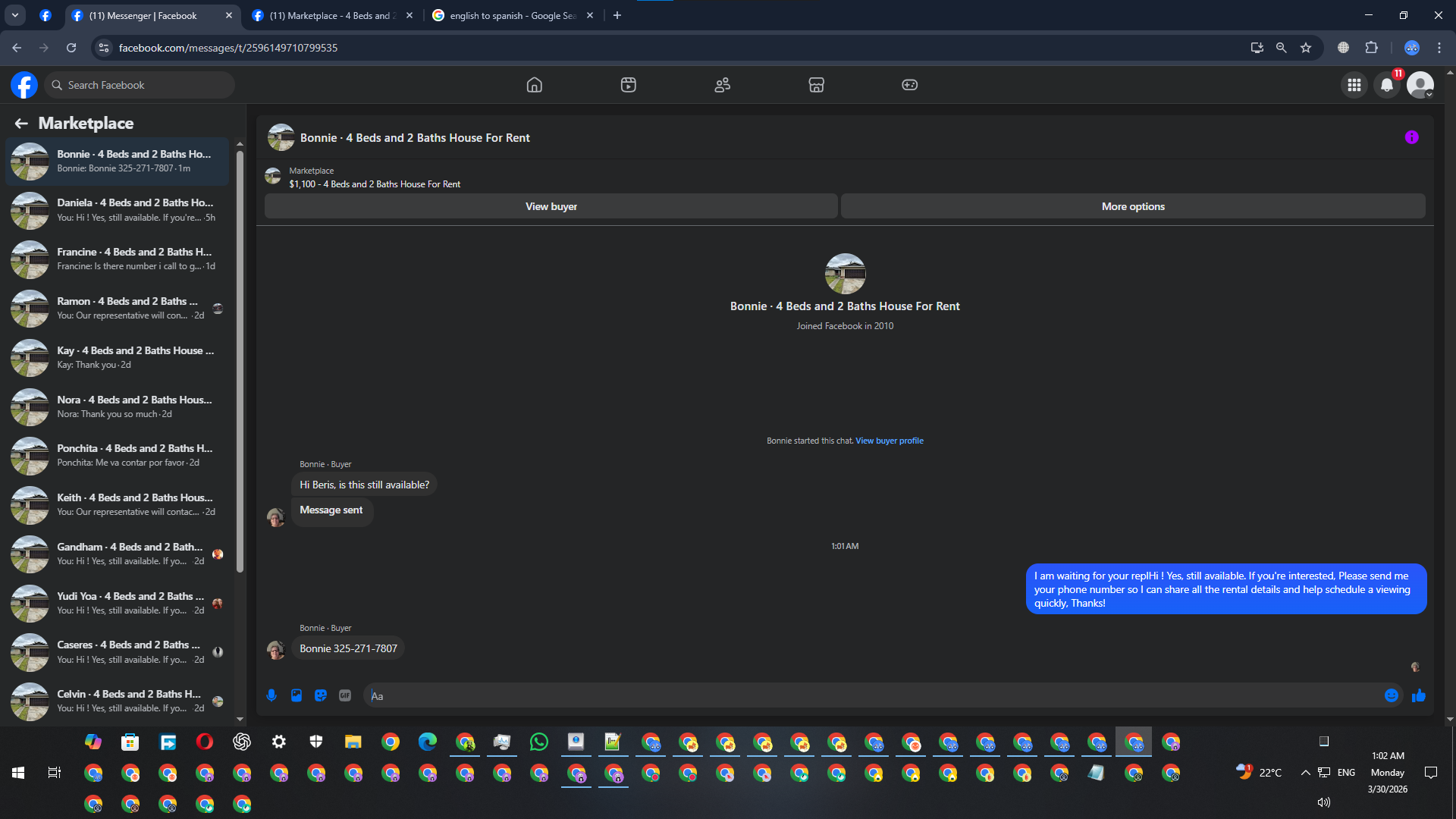1456x819 pixels.
Task: Bookmark this page with the star
Action: 1306,48
